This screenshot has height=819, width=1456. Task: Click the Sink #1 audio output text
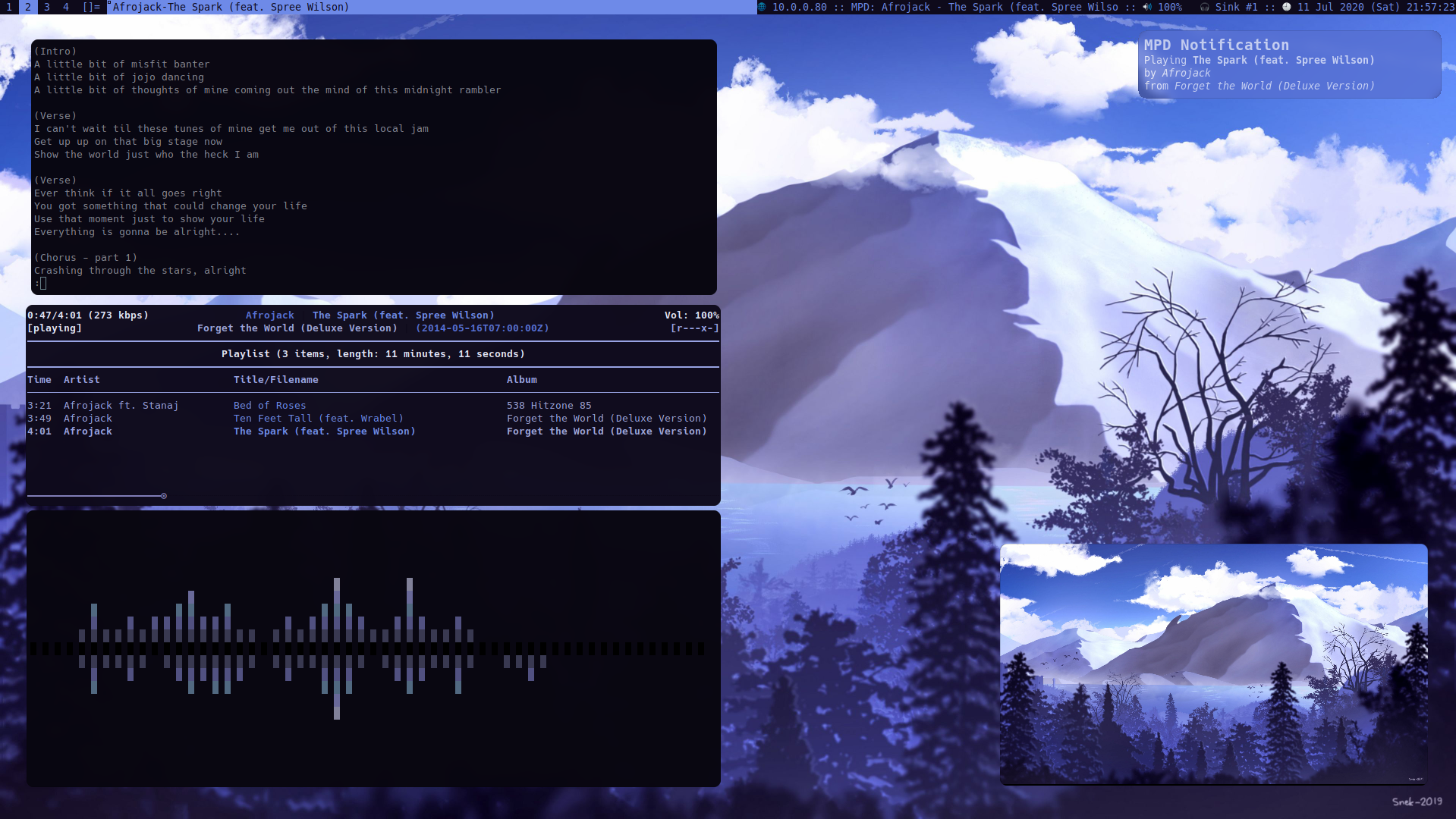pos(1236,7)
